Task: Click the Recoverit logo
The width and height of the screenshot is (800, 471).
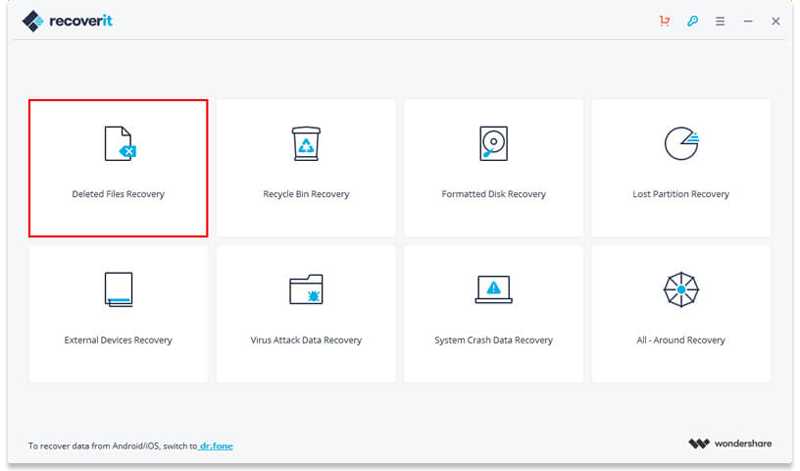Action: tap(67, 21)
